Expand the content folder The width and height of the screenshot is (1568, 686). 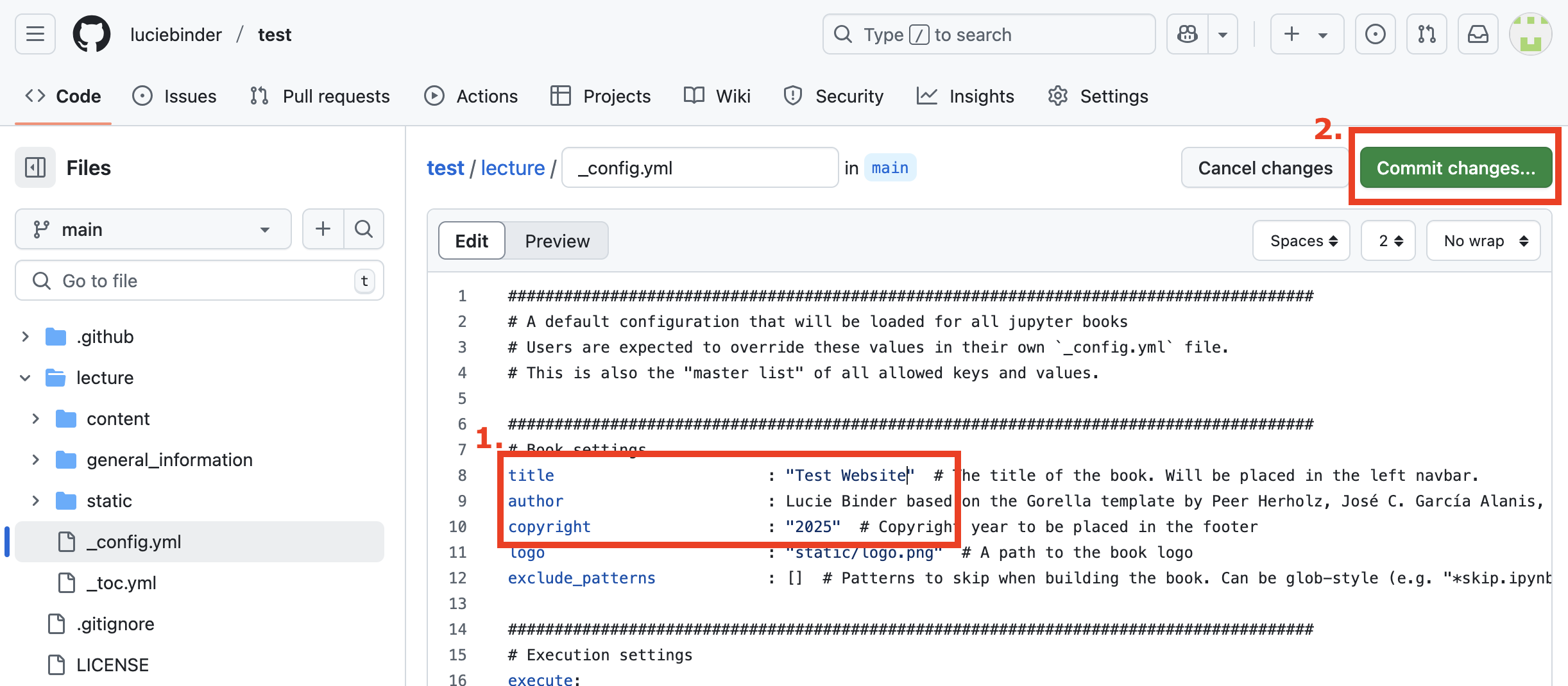(x=35, y=418)
